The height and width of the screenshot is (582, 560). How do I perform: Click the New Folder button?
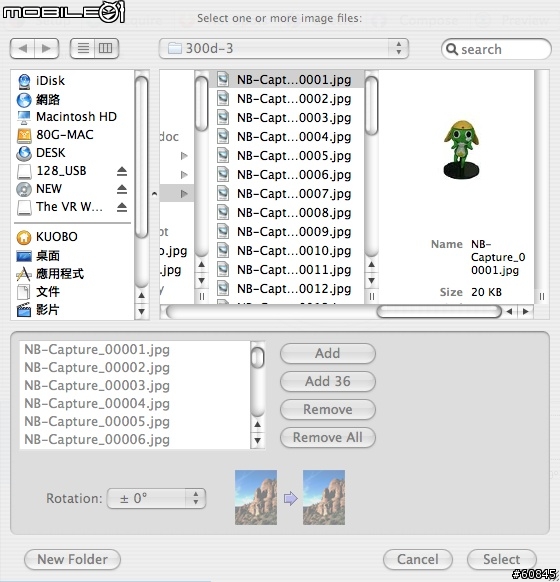pos(72,559)
